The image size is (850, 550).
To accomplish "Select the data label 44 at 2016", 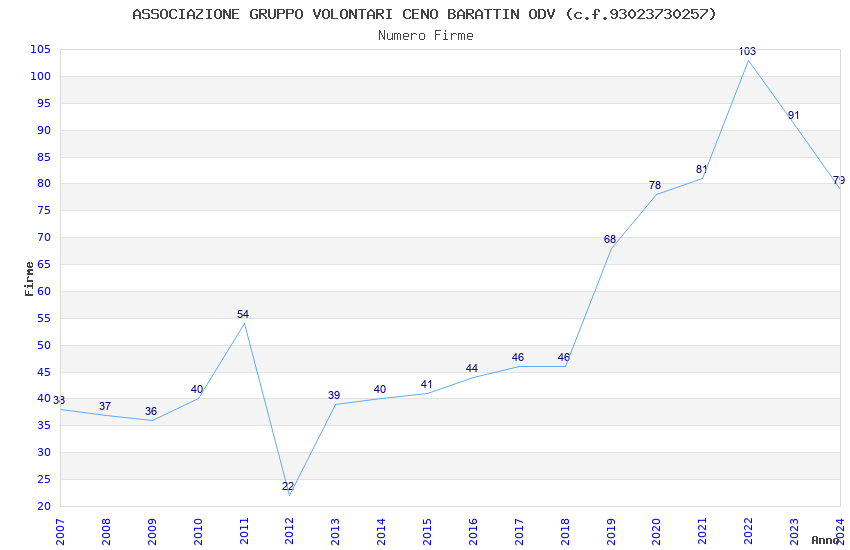I will 472,368.
